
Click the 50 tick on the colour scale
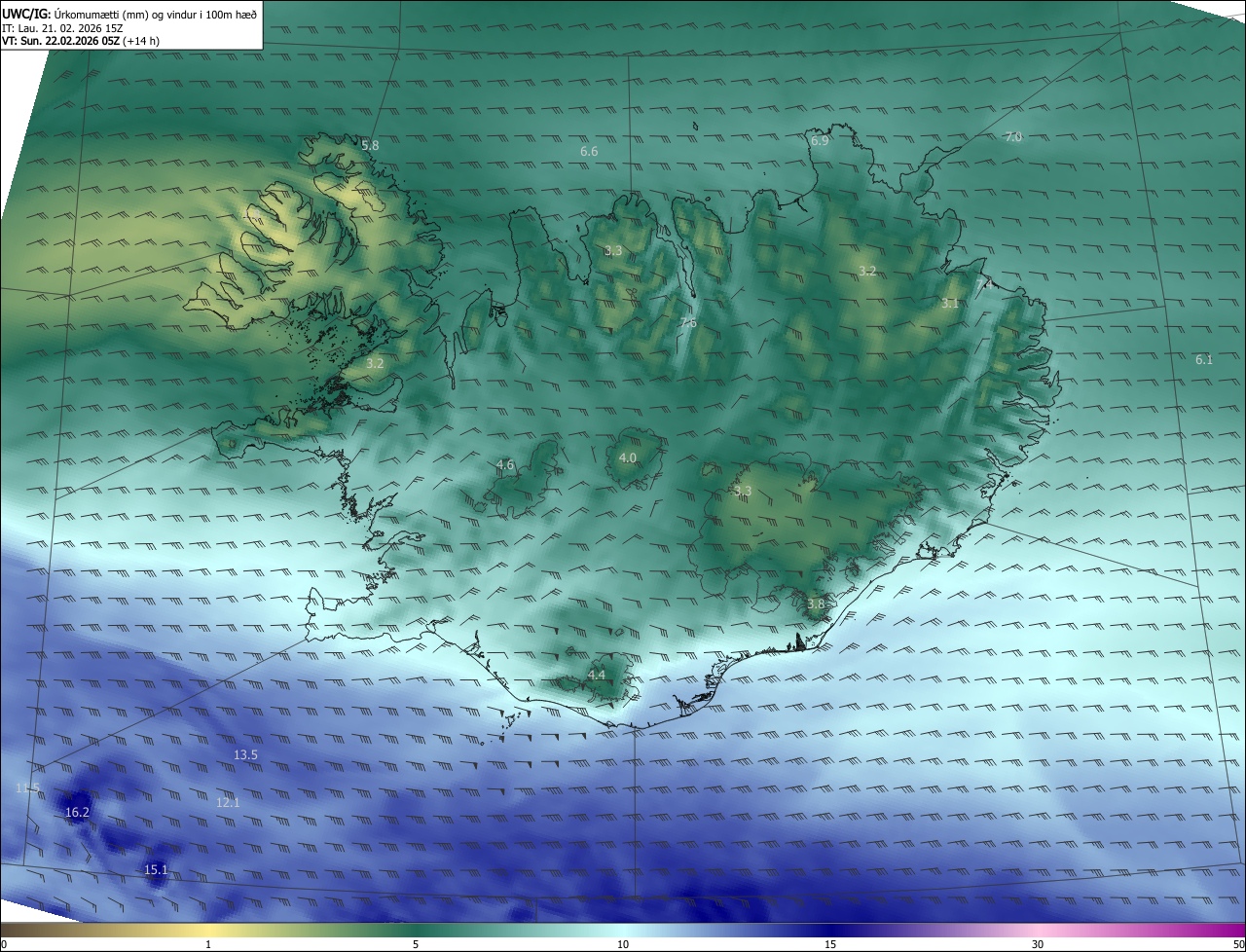point(1238,944)
